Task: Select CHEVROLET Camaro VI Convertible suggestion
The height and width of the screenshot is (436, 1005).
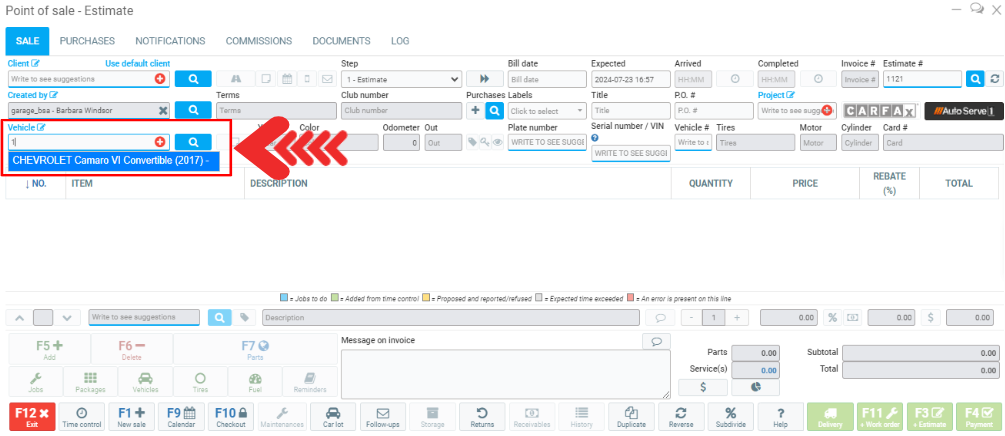Action: coord(110,160)
